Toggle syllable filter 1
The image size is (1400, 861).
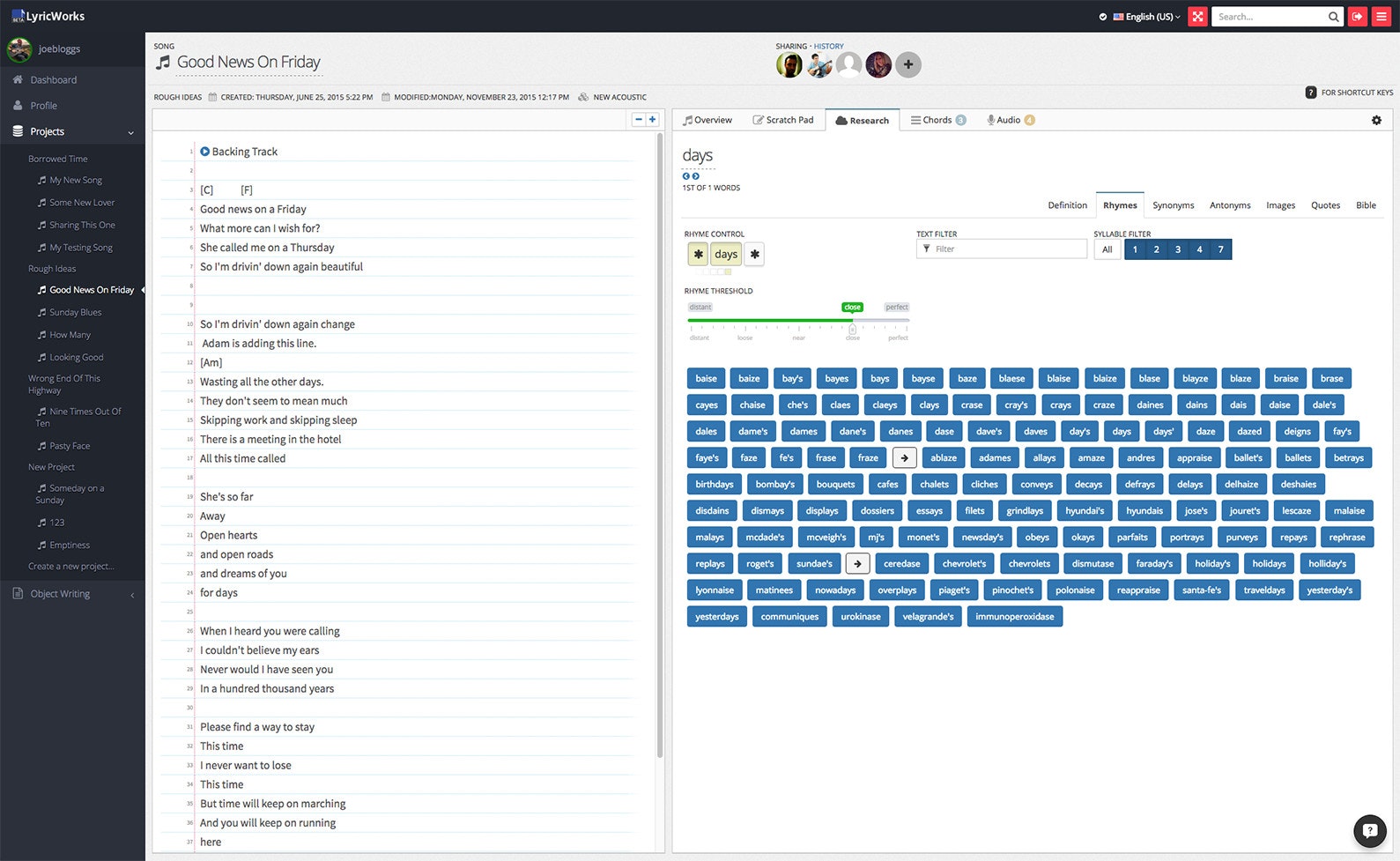click(x=1135, y=249)
